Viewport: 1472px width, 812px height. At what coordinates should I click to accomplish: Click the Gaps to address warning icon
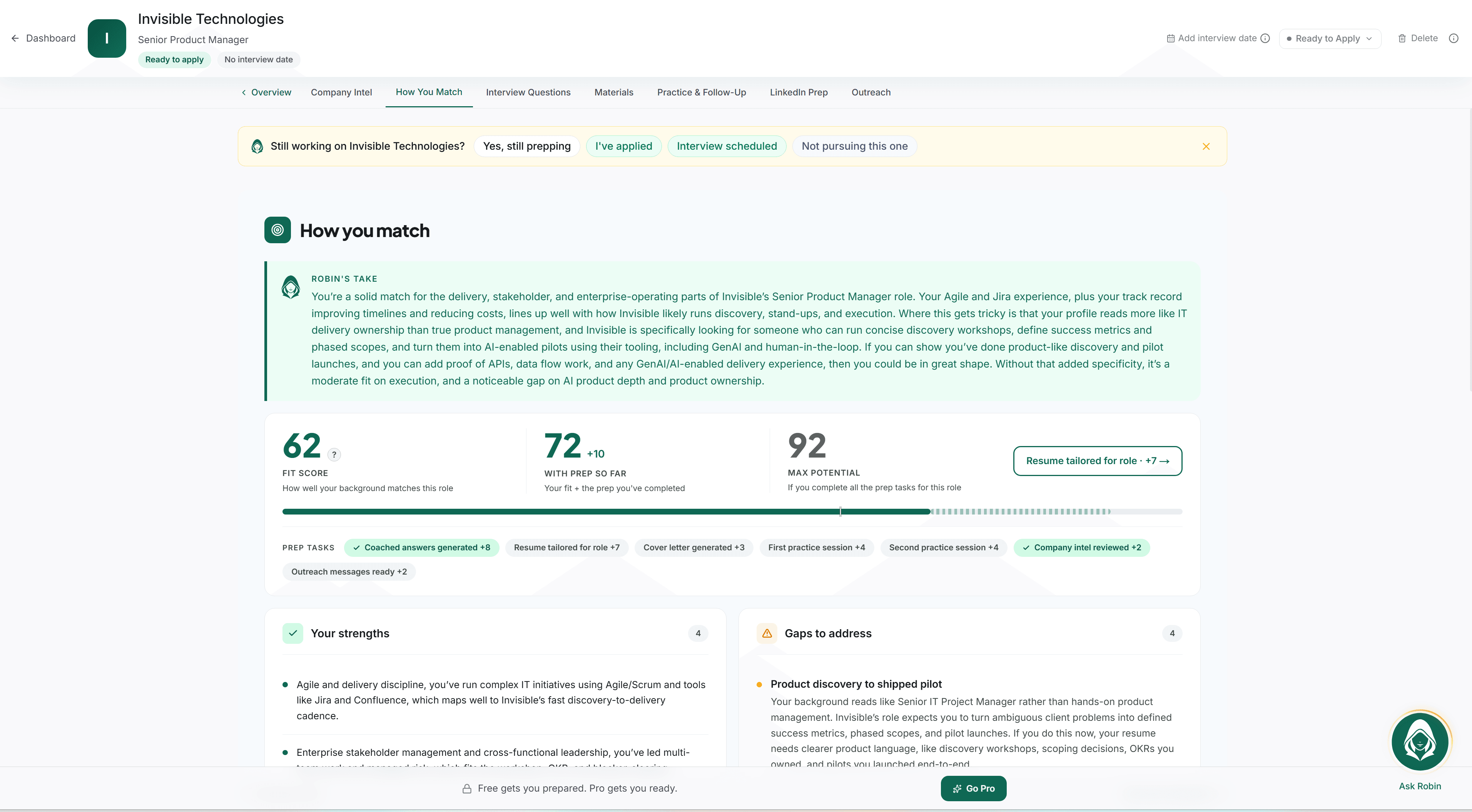(767, 633)
